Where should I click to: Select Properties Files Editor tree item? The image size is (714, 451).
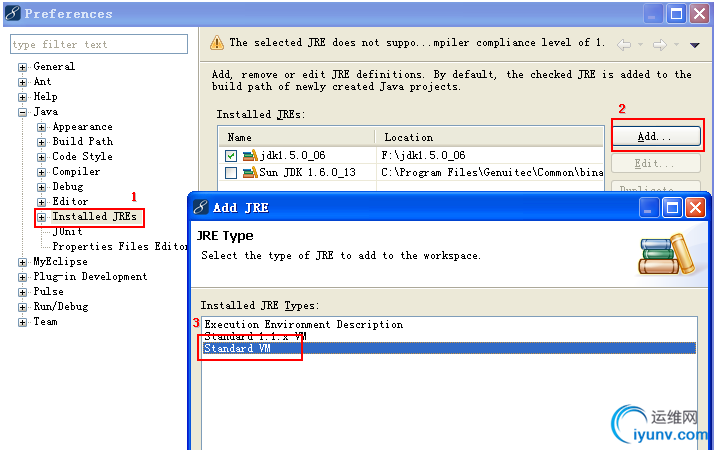[x=120, y=246]
